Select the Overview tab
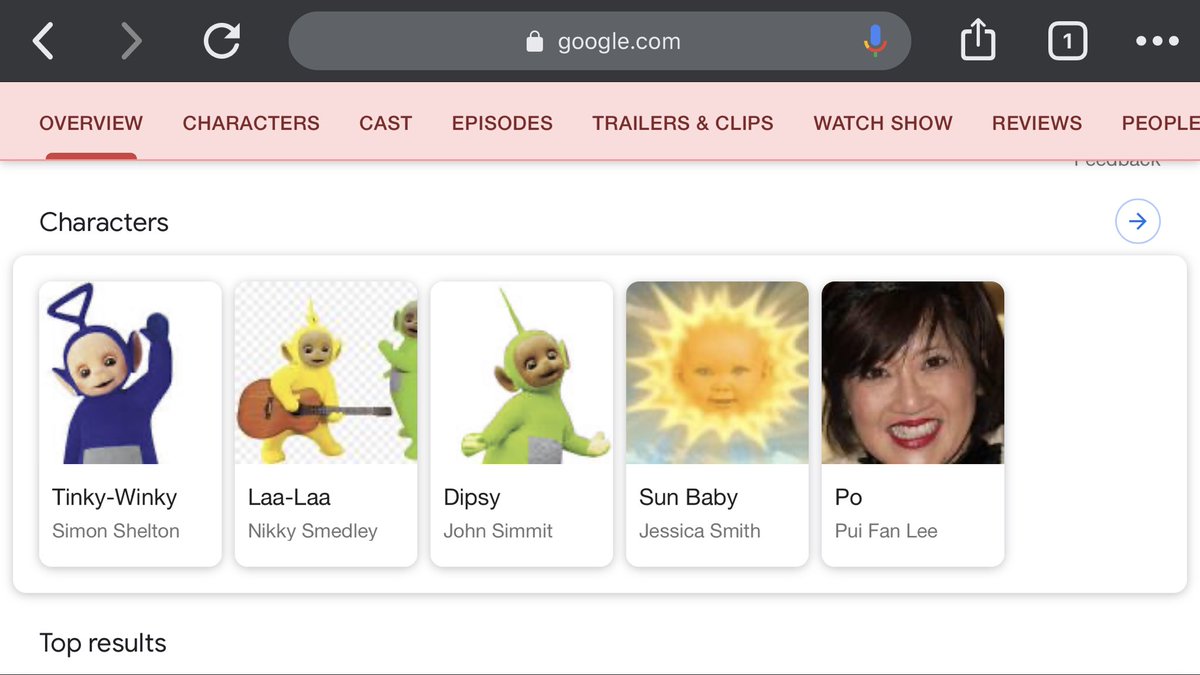The width and height of the screenshot is (1200, 675). tap(91, 123)
